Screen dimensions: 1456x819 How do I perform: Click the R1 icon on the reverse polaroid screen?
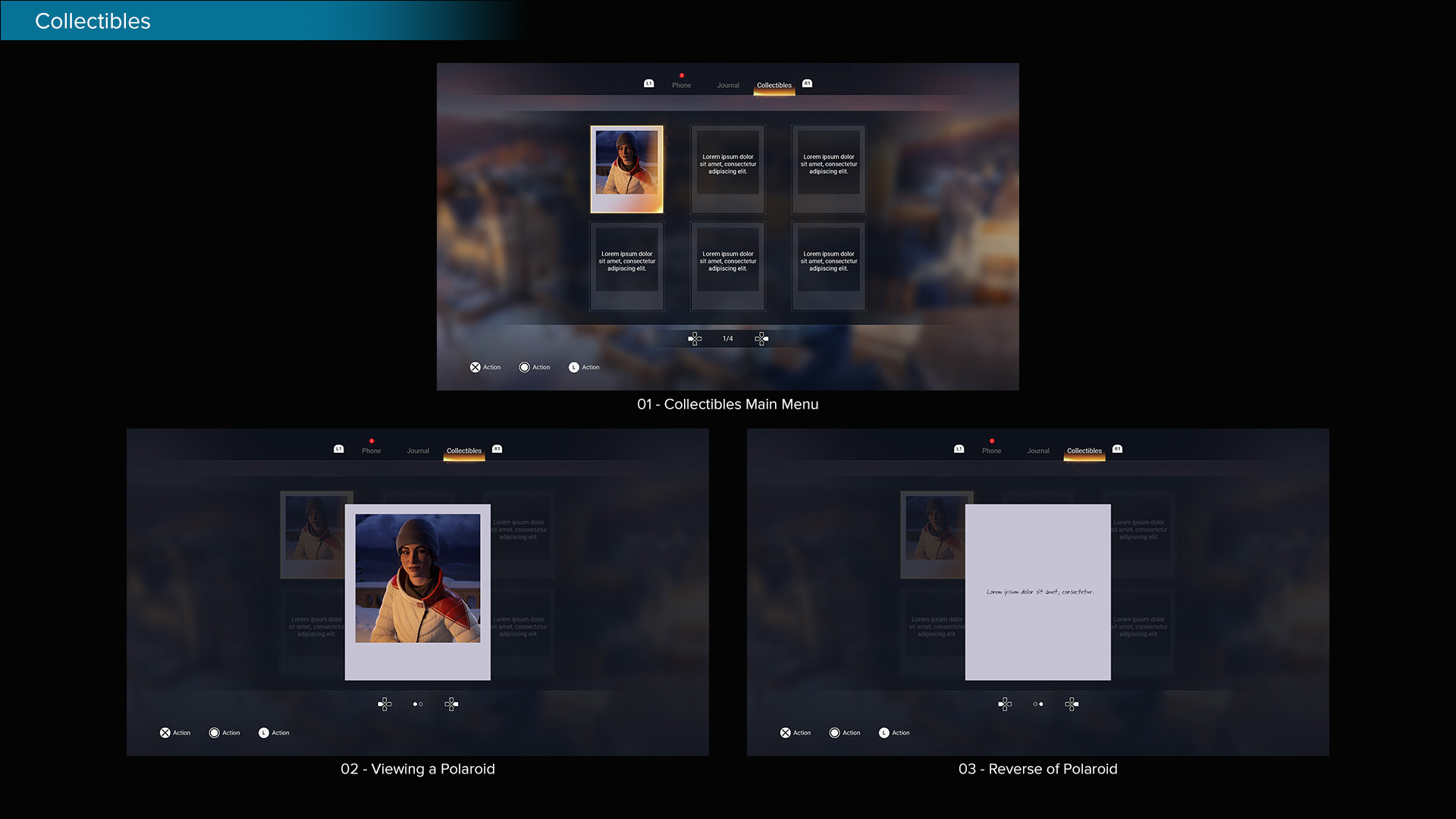[x=1117, y=449]
